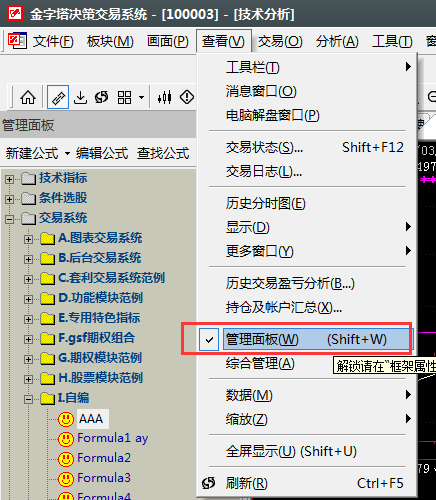Click the 条件选股 folder icon
Screen dimensions: 436x500
click(28, 199)
